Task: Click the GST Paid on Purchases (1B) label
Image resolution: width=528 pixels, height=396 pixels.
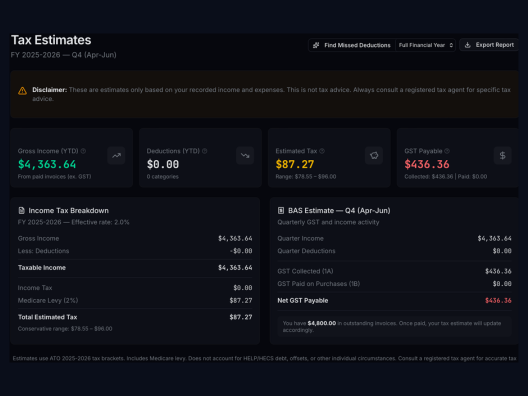Action: coord(319,284)
